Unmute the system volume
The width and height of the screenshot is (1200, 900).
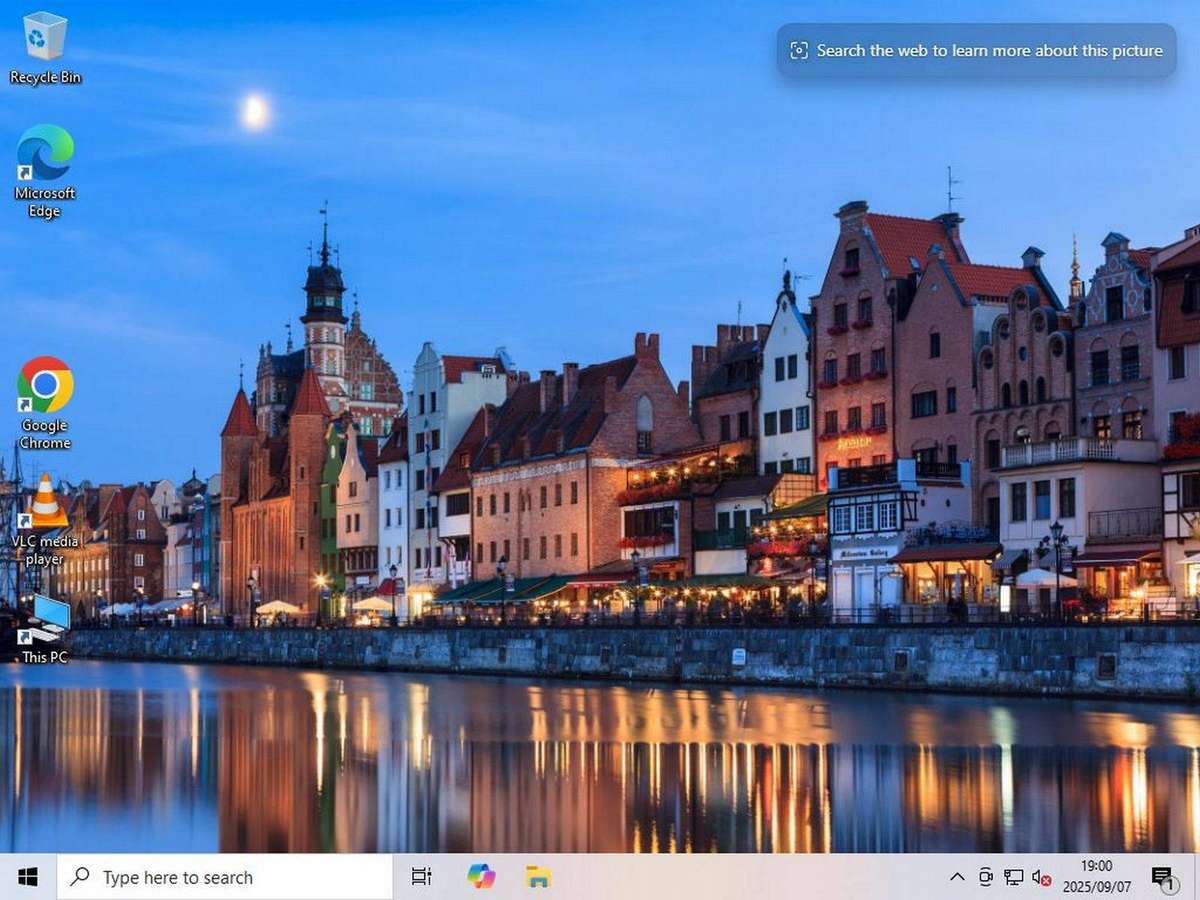tap(1040, 877)
